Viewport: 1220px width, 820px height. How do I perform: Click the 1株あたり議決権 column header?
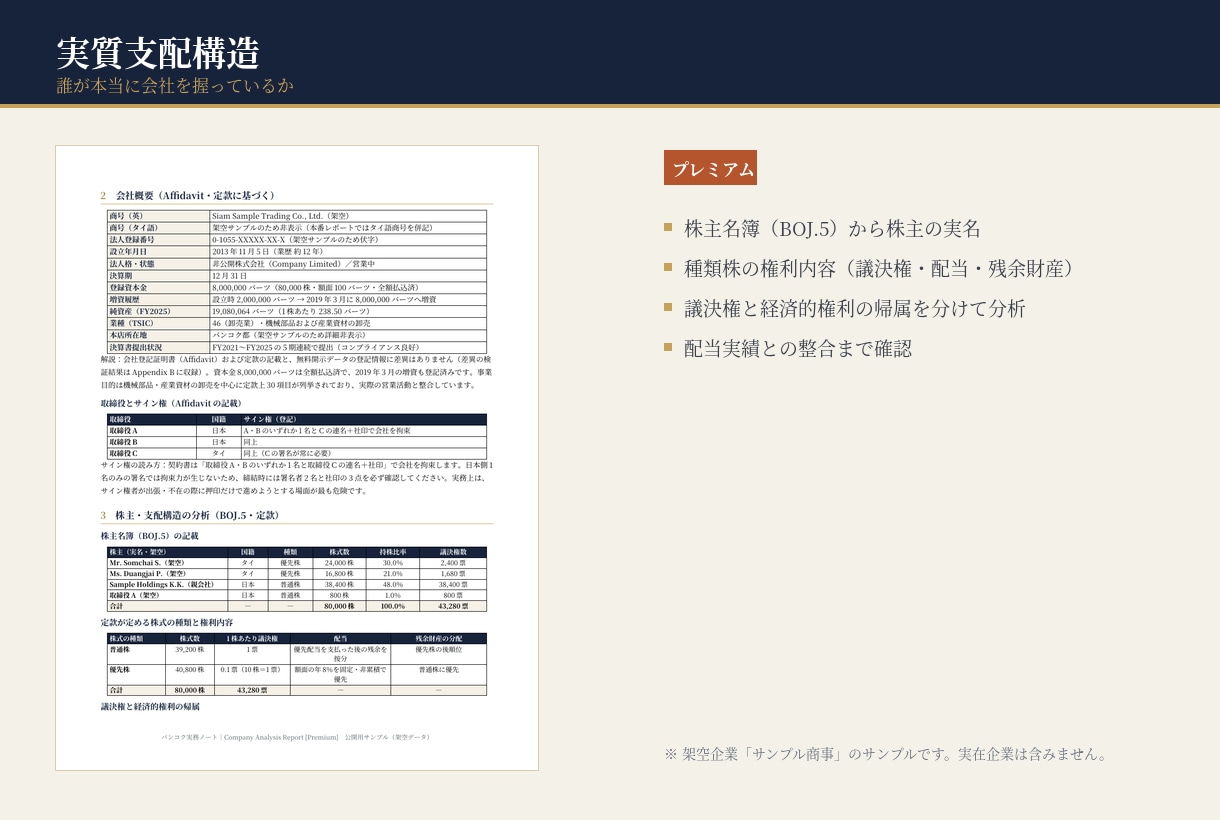(252, 638)
